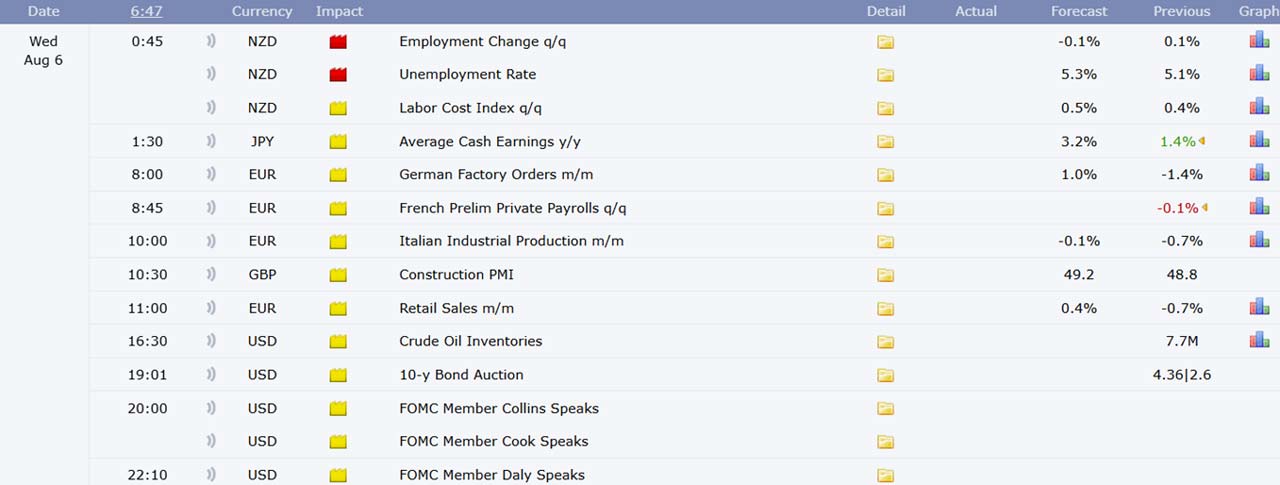
Task: Click revised marker beside French Payrolls previous value
Action: coord(1203,208)
